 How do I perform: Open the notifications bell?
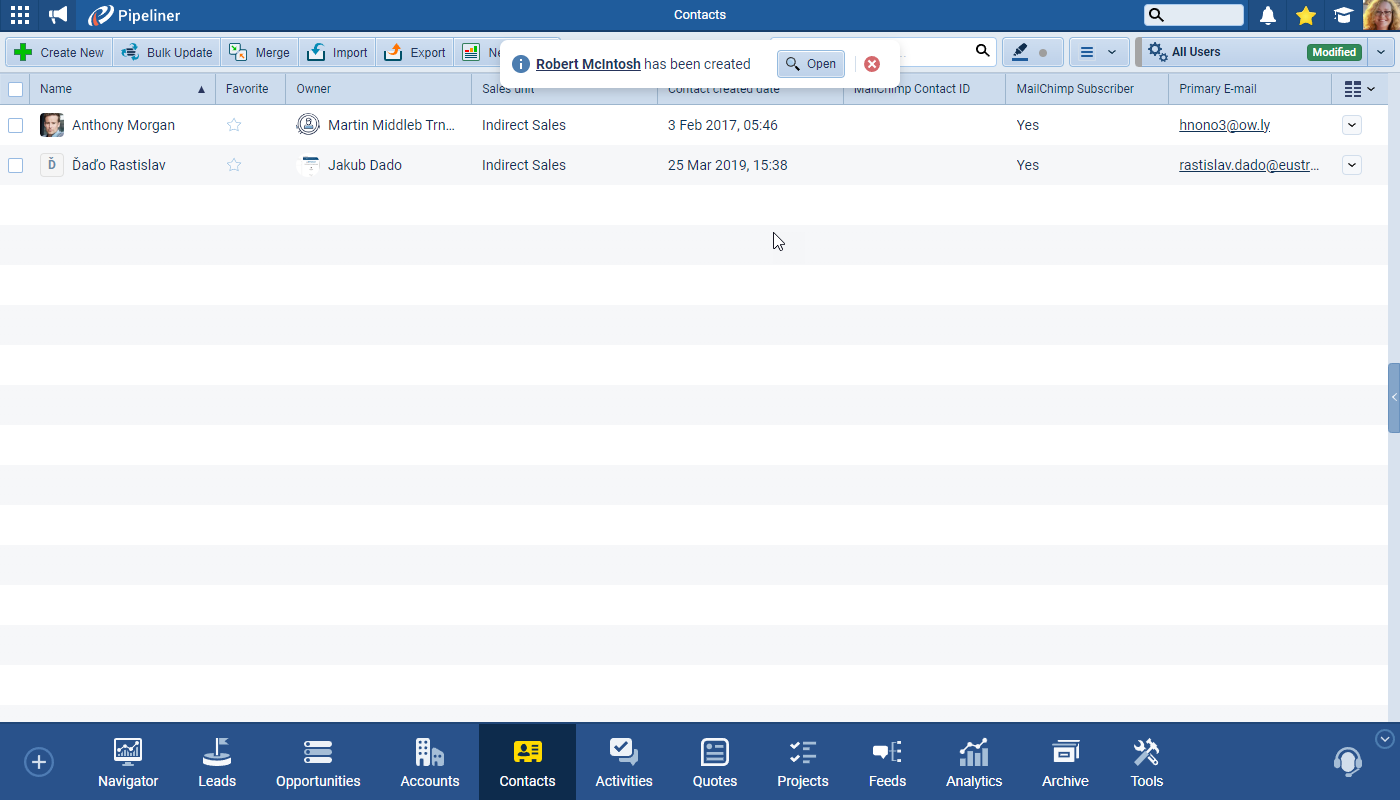1268,15
